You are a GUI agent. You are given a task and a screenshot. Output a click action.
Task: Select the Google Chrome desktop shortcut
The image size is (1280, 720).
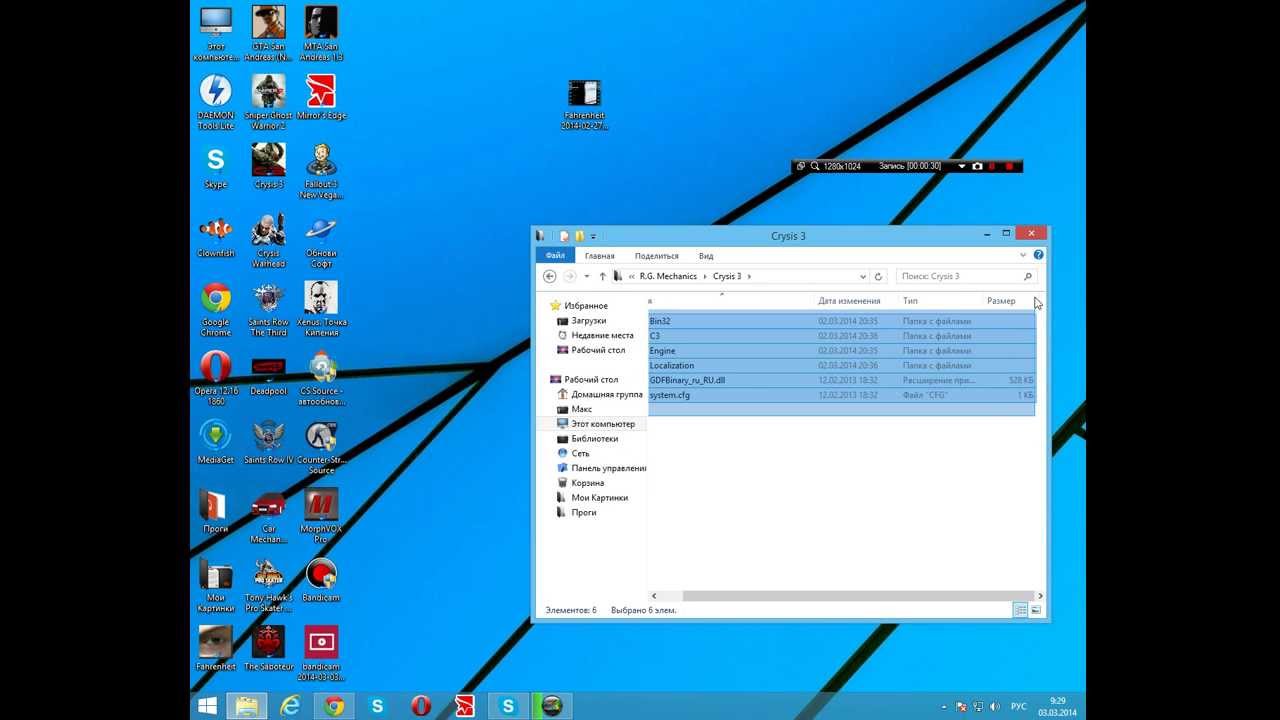click(215, 308)
